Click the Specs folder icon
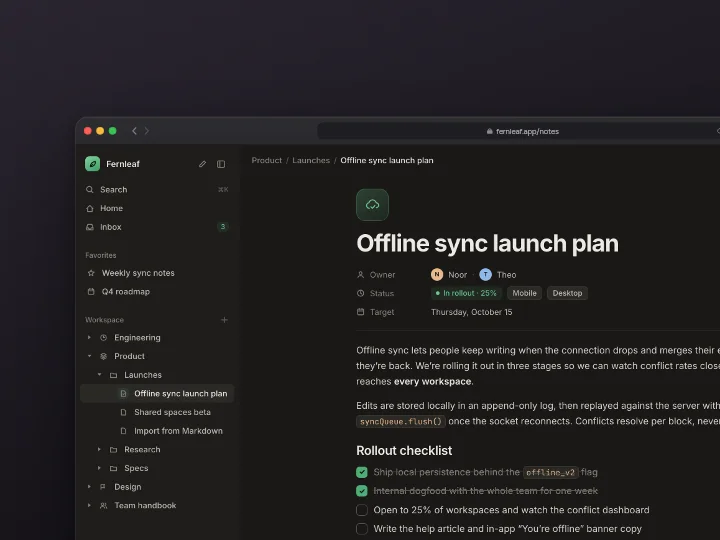 [113, 468]
